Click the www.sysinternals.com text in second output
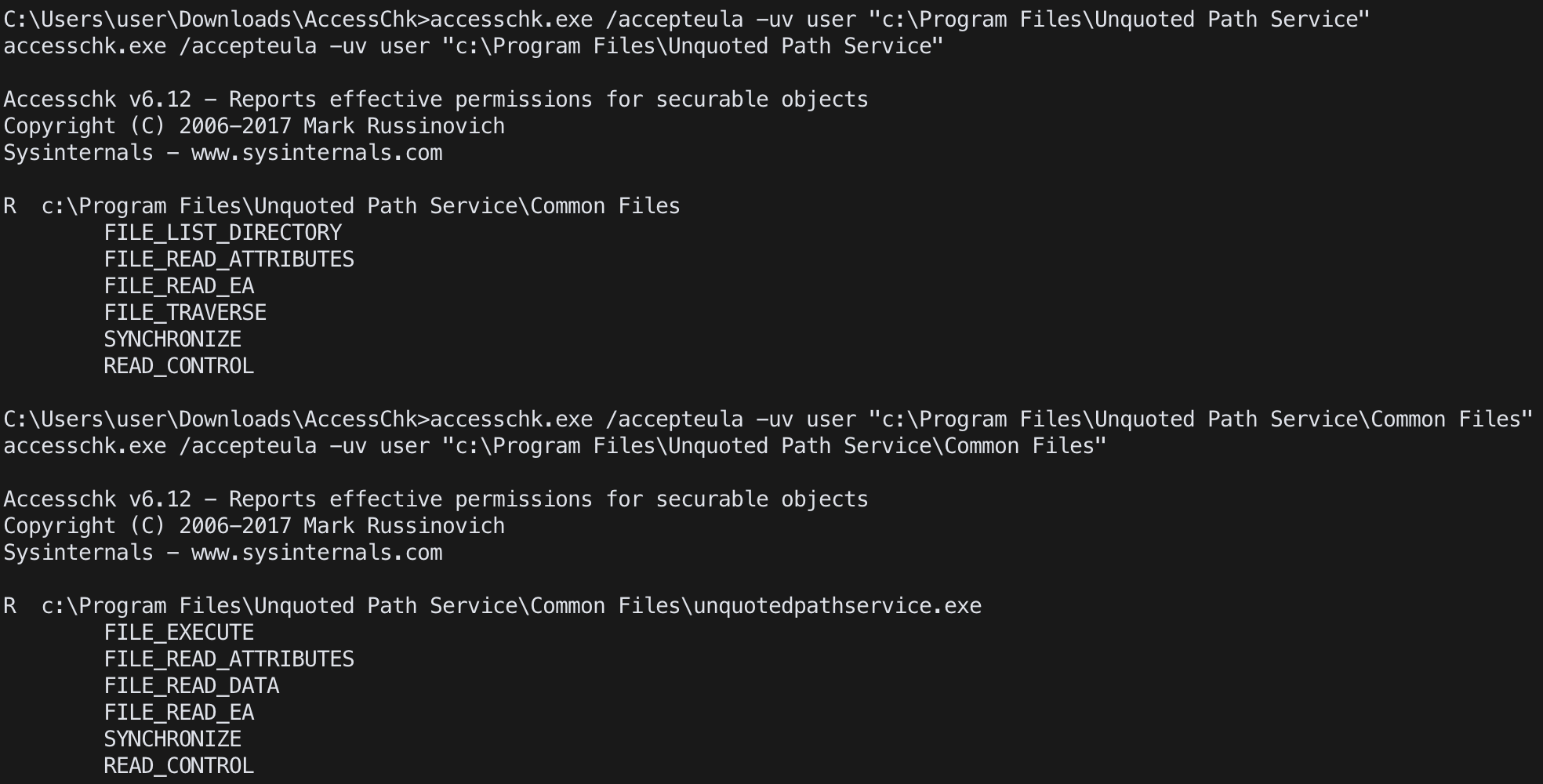 click(x=317, y=553)
